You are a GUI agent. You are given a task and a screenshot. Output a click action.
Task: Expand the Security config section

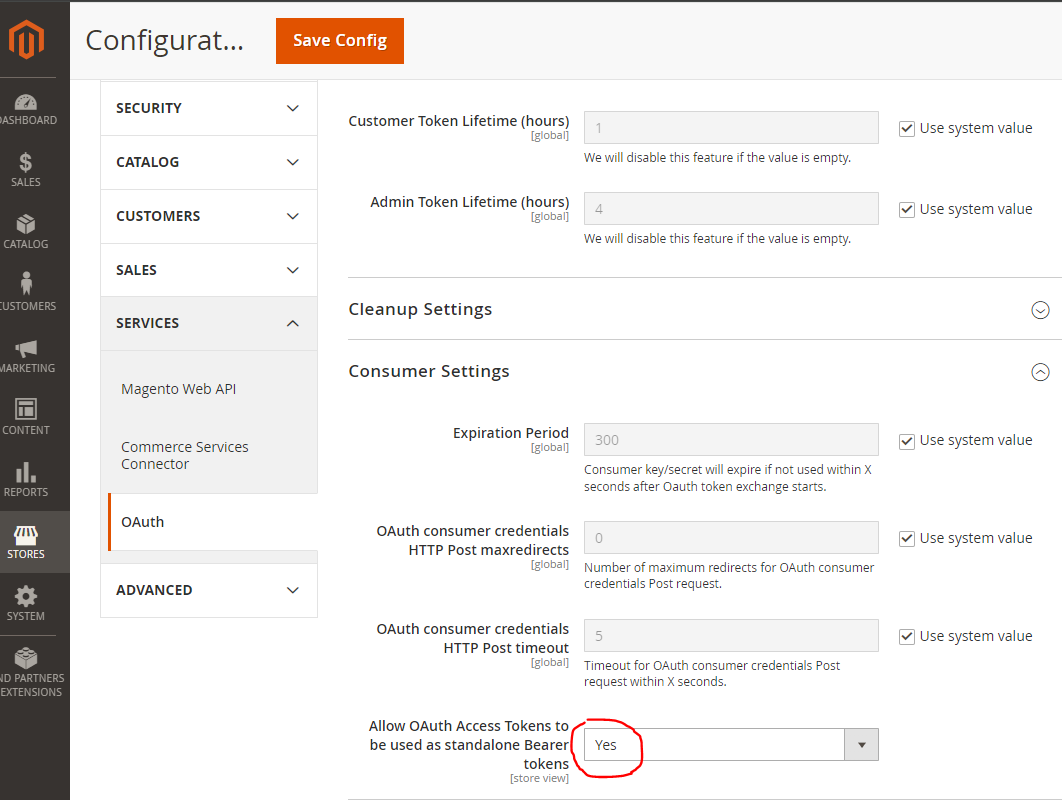pos(209,108)
